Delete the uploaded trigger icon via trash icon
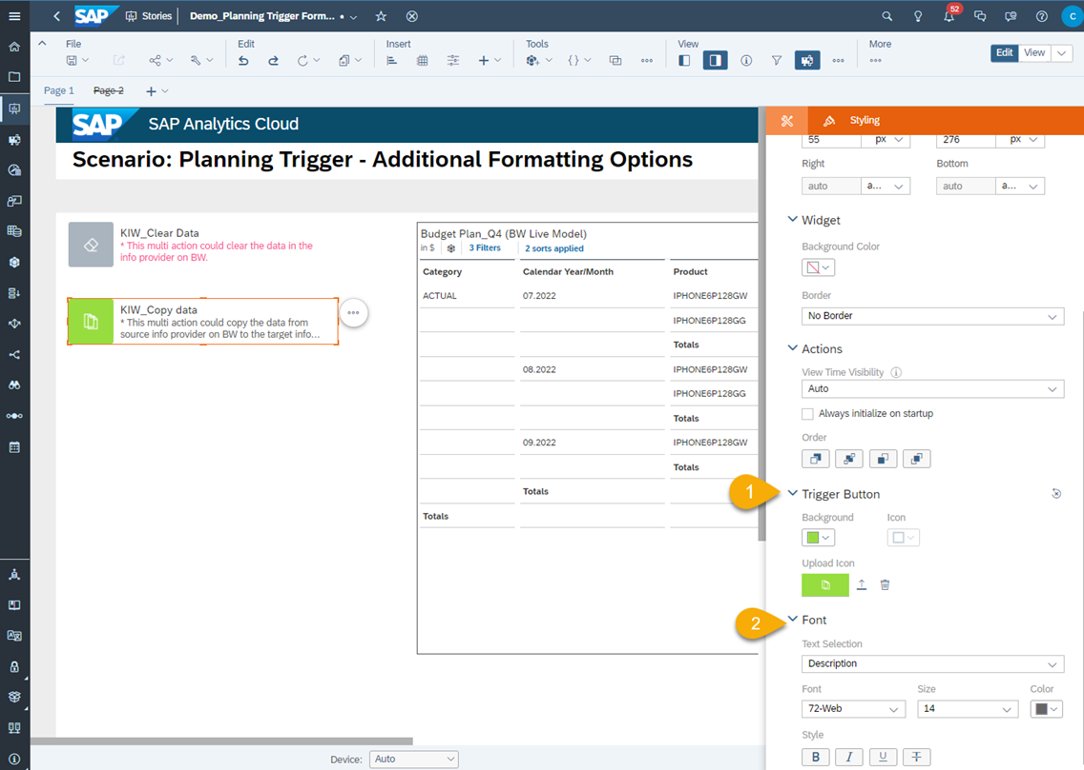 point(885,585)
